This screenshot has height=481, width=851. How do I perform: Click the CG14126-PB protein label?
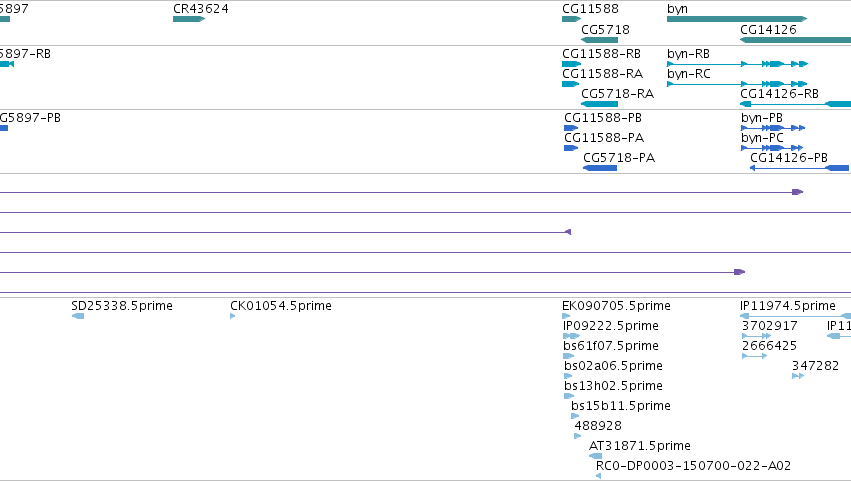pyautogui.click(x=789, y=158)
